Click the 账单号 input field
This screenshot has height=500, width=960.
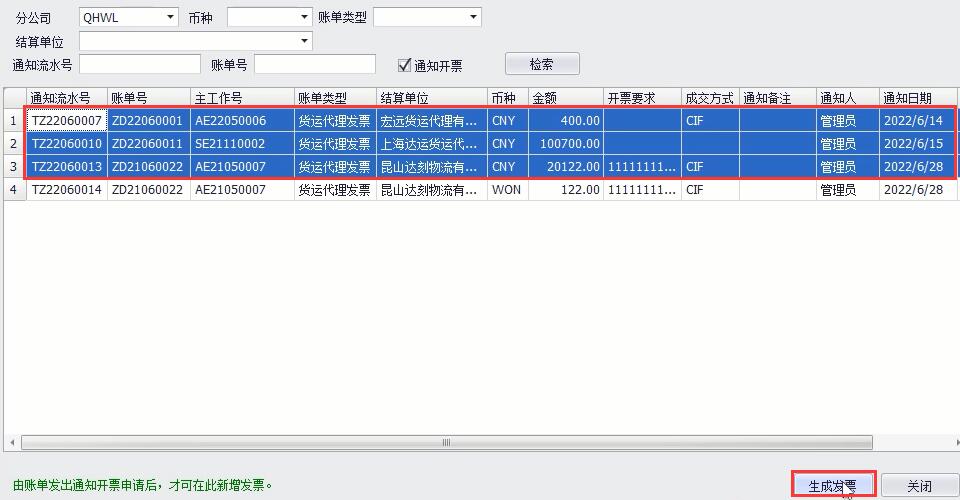coord(315,65)
